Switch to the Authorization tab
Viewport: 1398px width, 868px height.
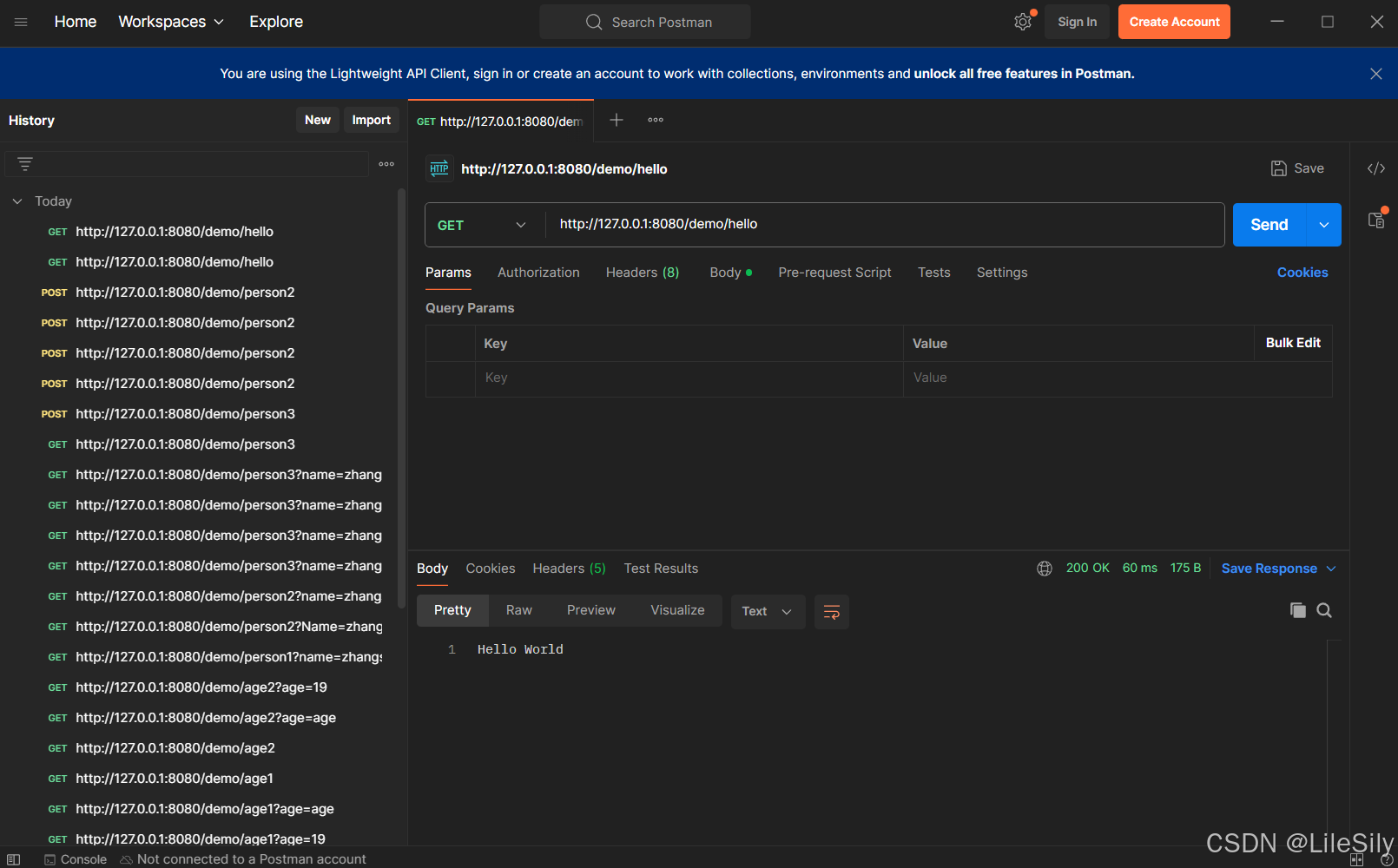pos(538,273)
